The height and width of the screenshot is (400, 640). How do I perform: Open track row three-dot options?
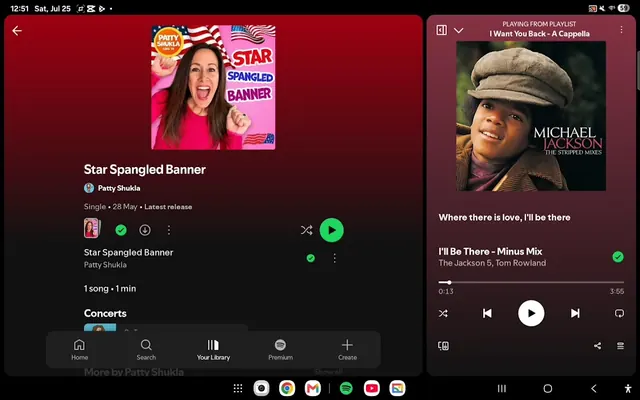click(x=334, y=258)
